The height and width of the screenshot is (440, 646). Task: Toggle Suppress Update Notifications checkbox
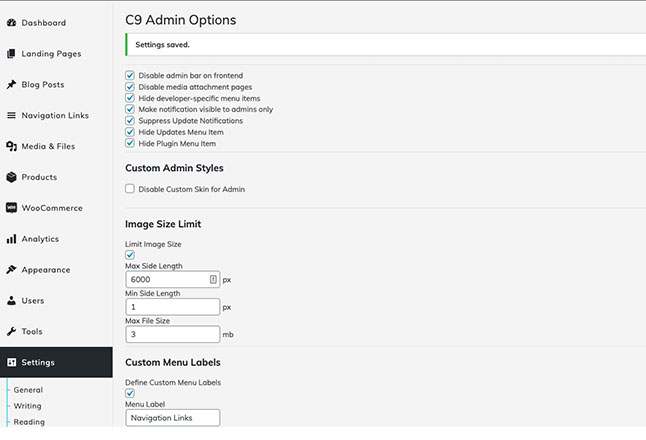pos(130,121)
